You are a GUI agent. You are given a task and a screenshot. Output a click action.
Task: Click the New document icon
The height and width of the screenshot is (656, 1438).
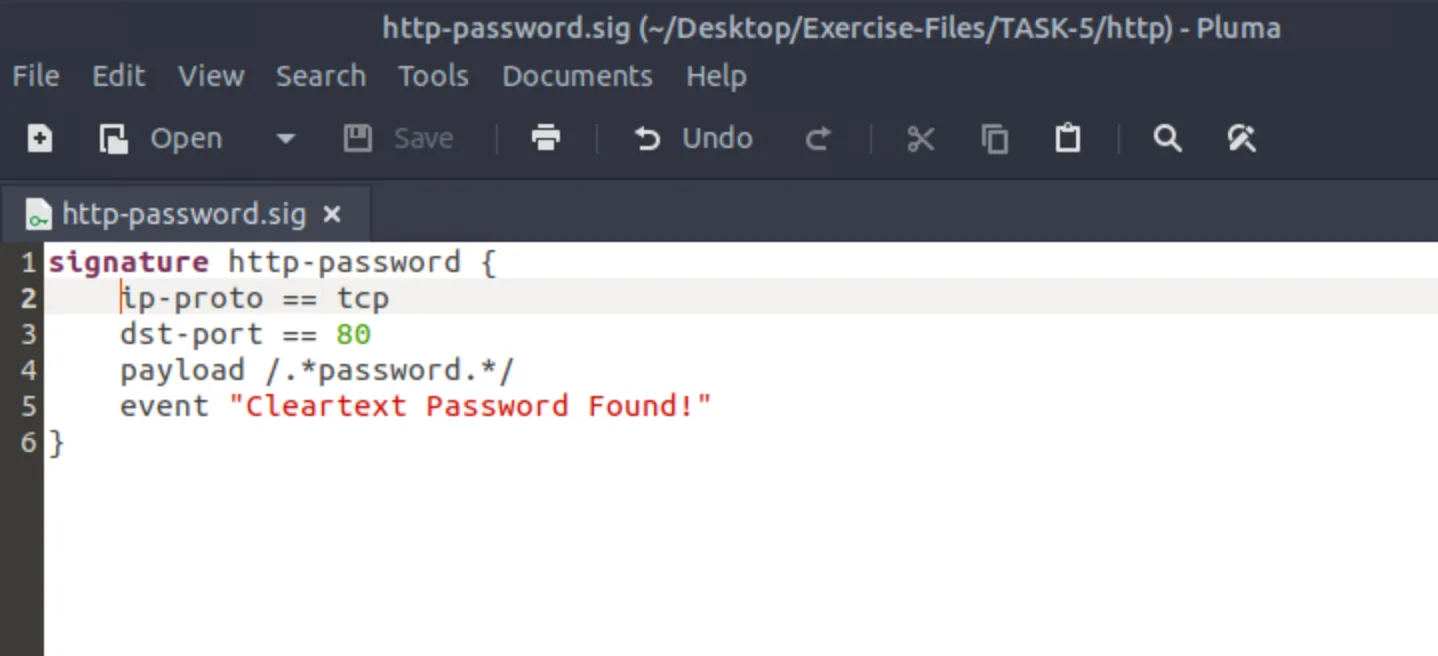[x=40, y=138]
